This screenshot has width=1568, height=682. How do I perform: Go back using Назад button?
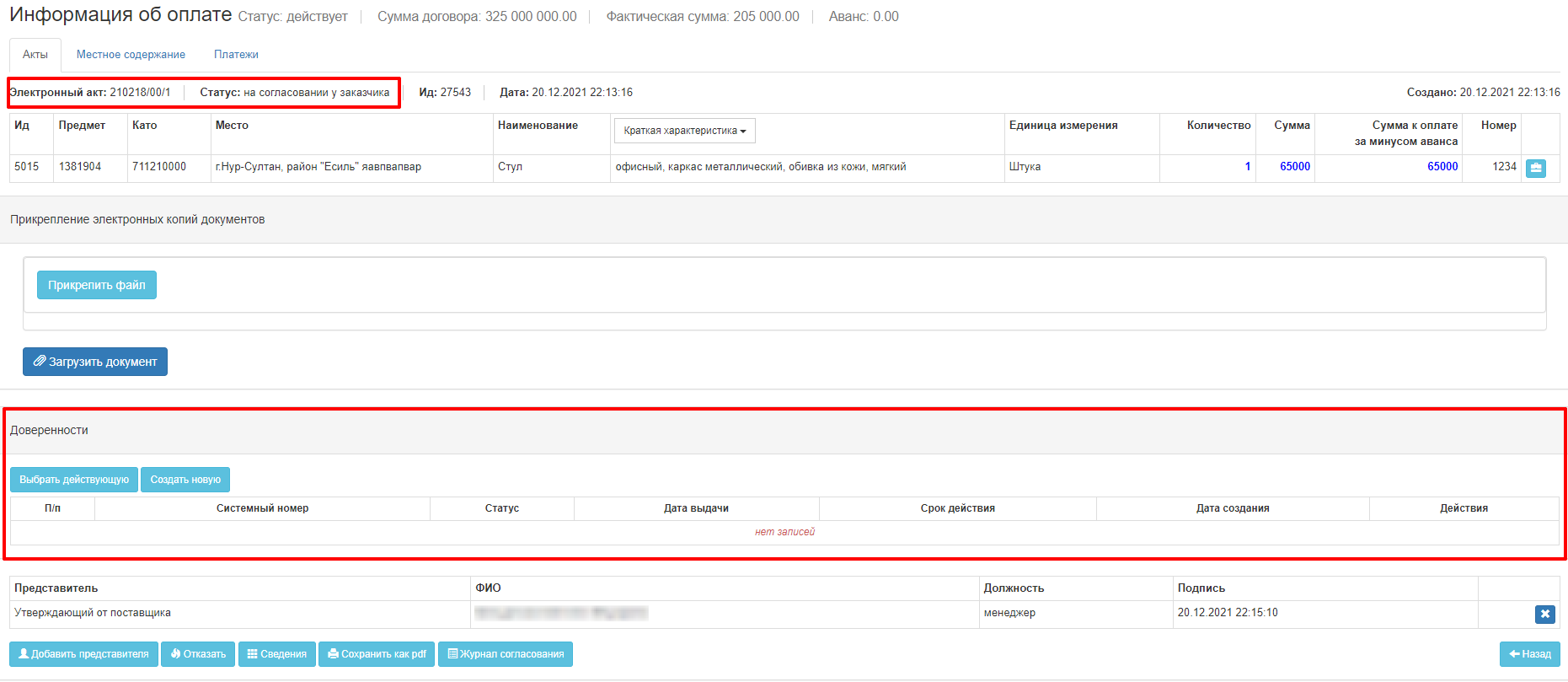pyautogui.click(x=1529, y=654)
